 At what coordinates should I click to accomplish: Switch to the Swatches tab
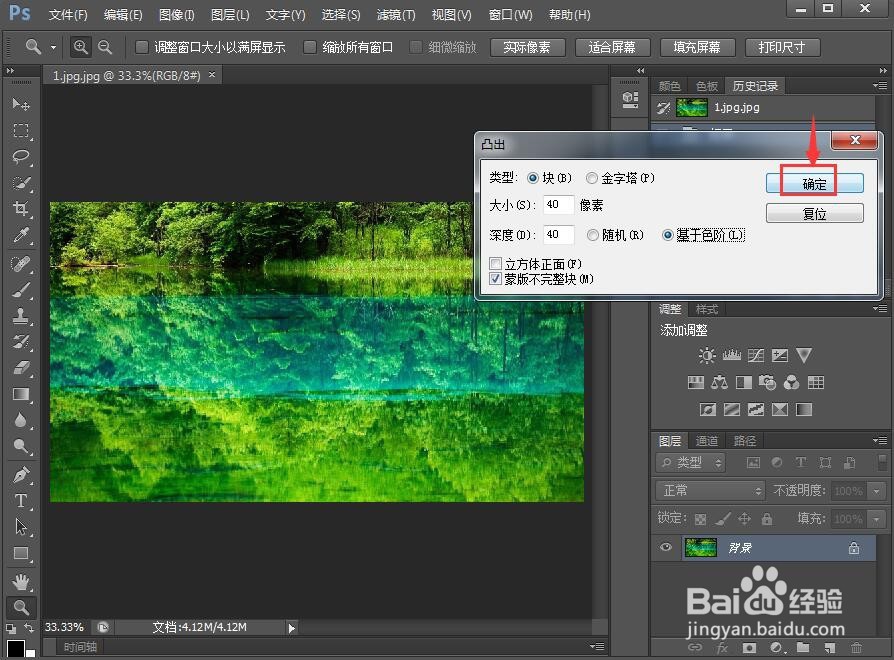706,85
